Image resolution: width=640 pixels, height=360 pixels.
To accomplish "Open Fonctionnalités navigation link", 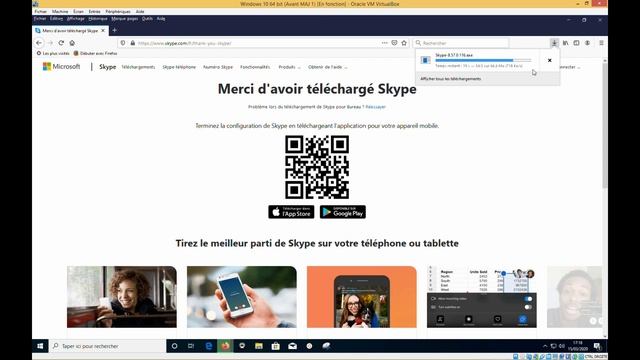I will click(x=255, y=67).
